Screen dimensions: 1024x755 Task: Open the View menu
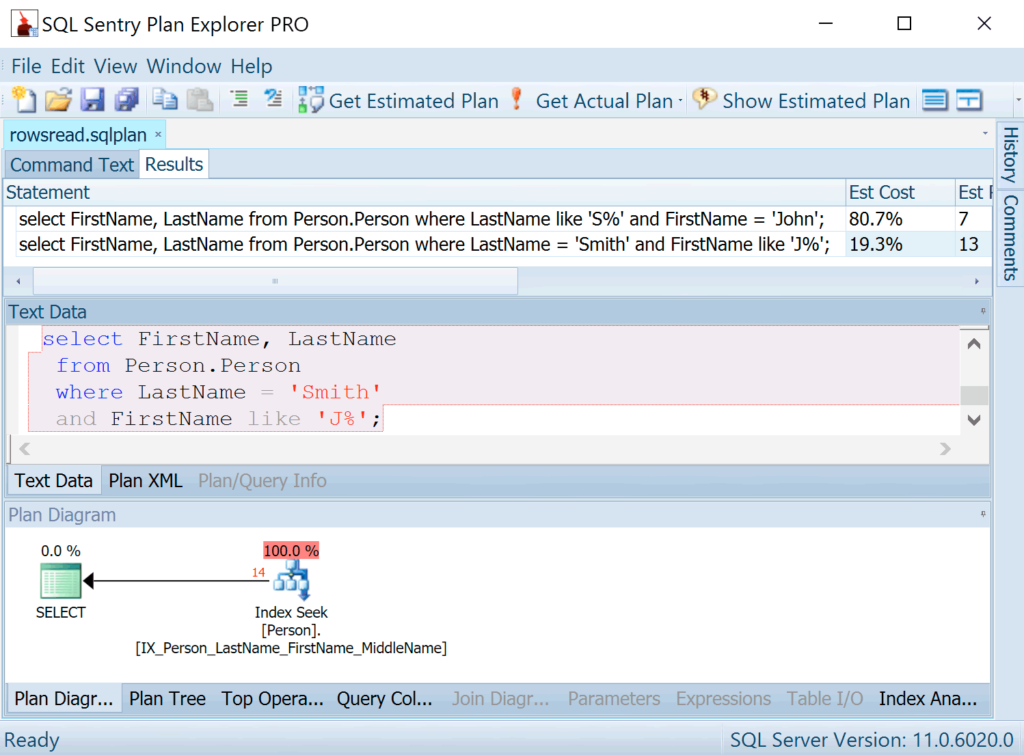tap(115, 66)
